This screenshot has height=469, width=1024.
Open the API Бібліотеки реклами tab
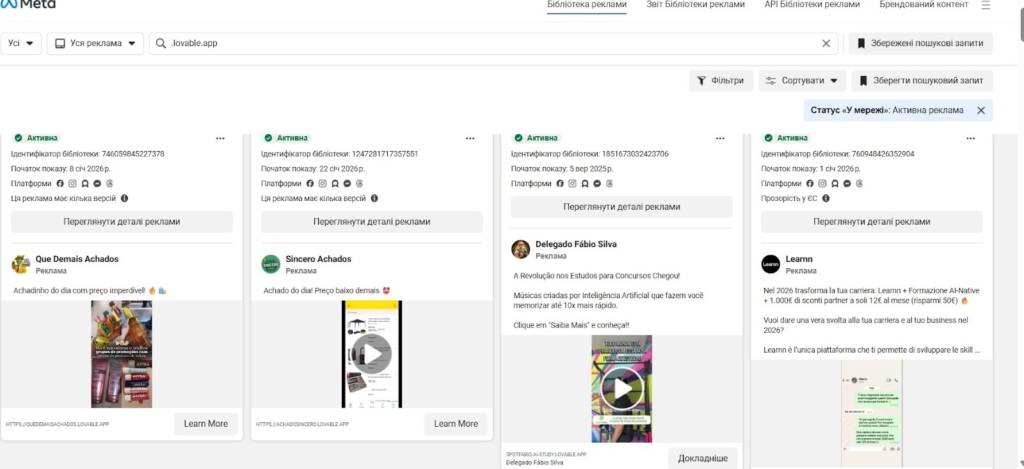pos(811,5)
